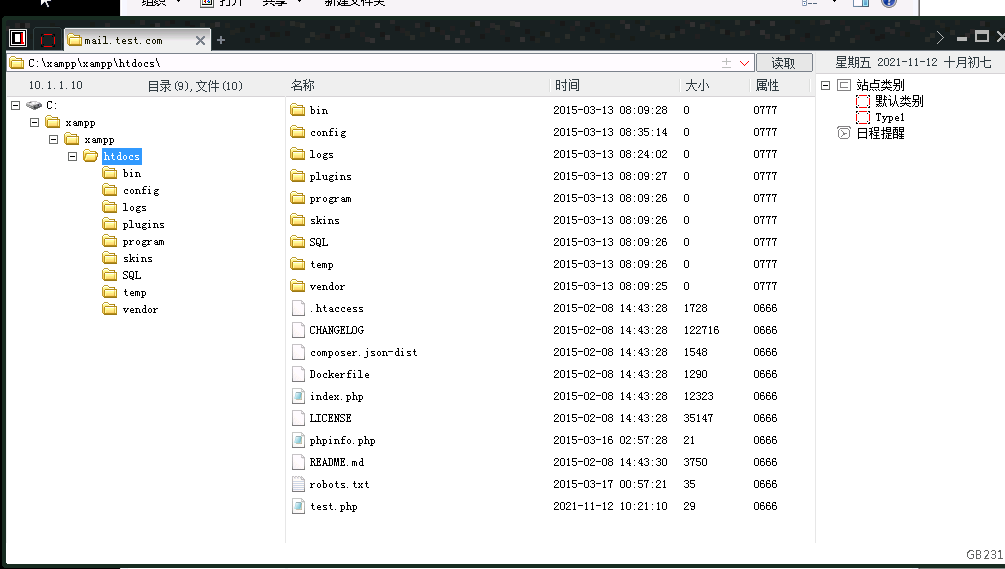The height and width of the screenshot is (569, 1005).
Task: Click the right chevron on title bar
Action: click(940, 37)
